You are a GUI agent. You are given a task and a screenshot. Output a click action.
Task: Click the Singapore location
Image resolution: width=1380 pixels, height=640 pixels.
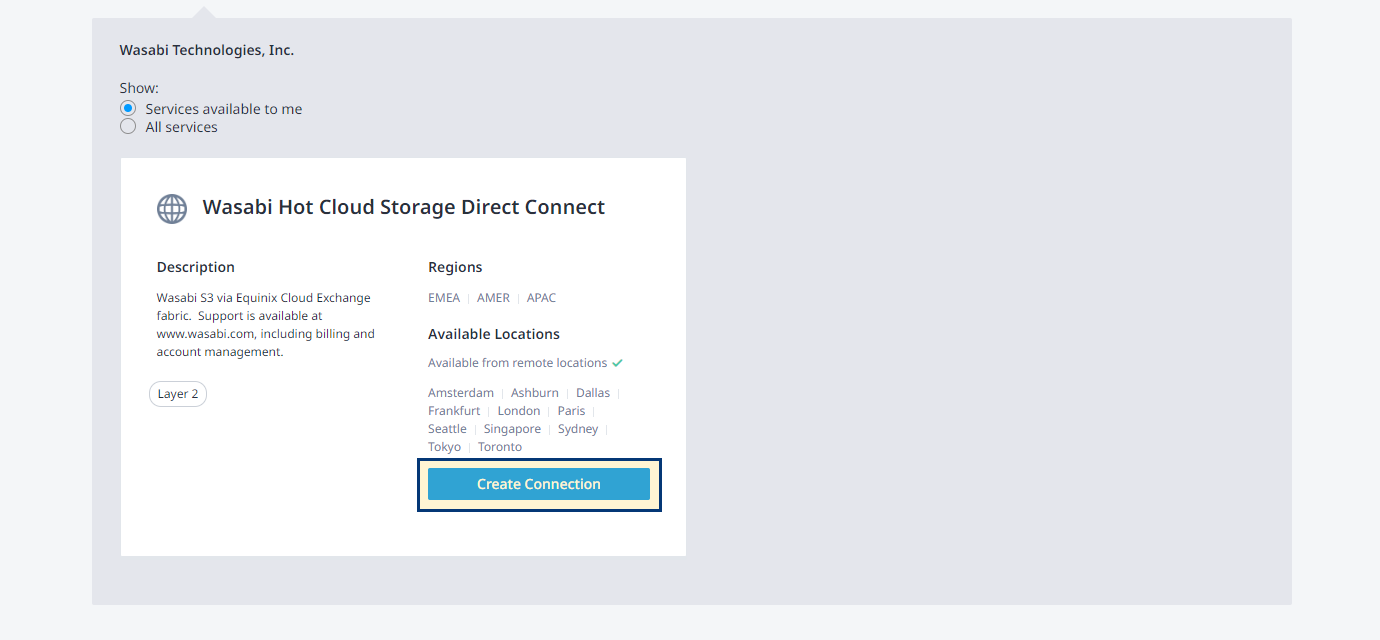click(512, 429)
